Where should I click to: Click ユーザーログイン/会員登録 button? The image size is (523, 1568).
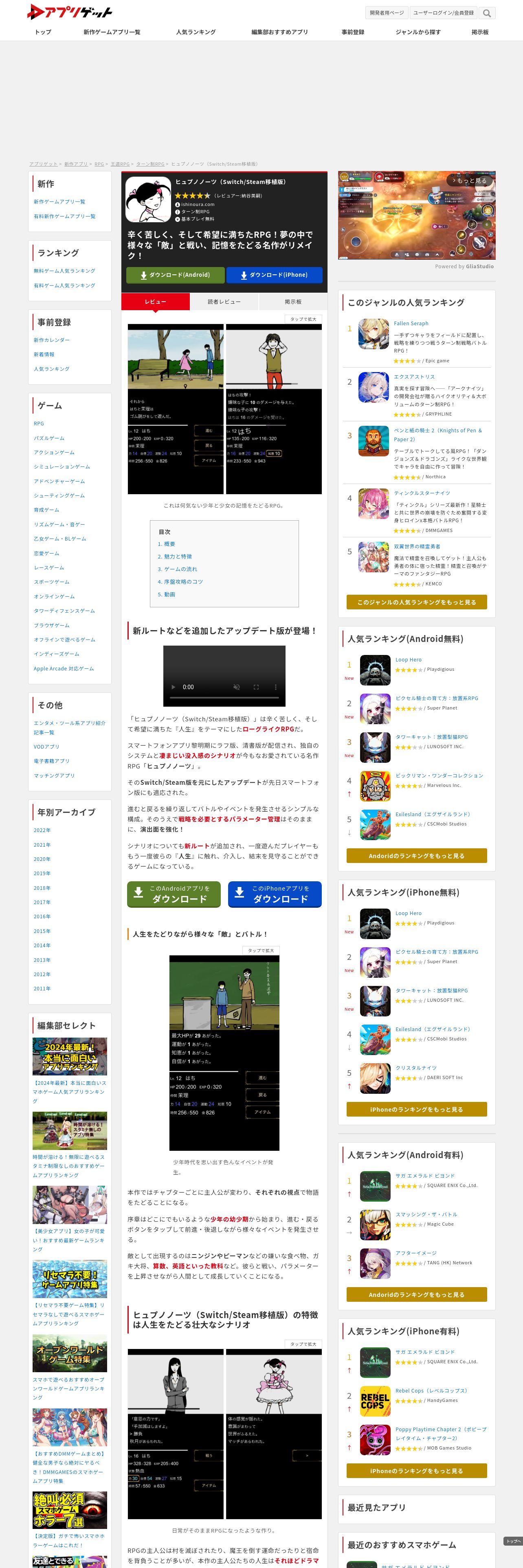[443, 13]
